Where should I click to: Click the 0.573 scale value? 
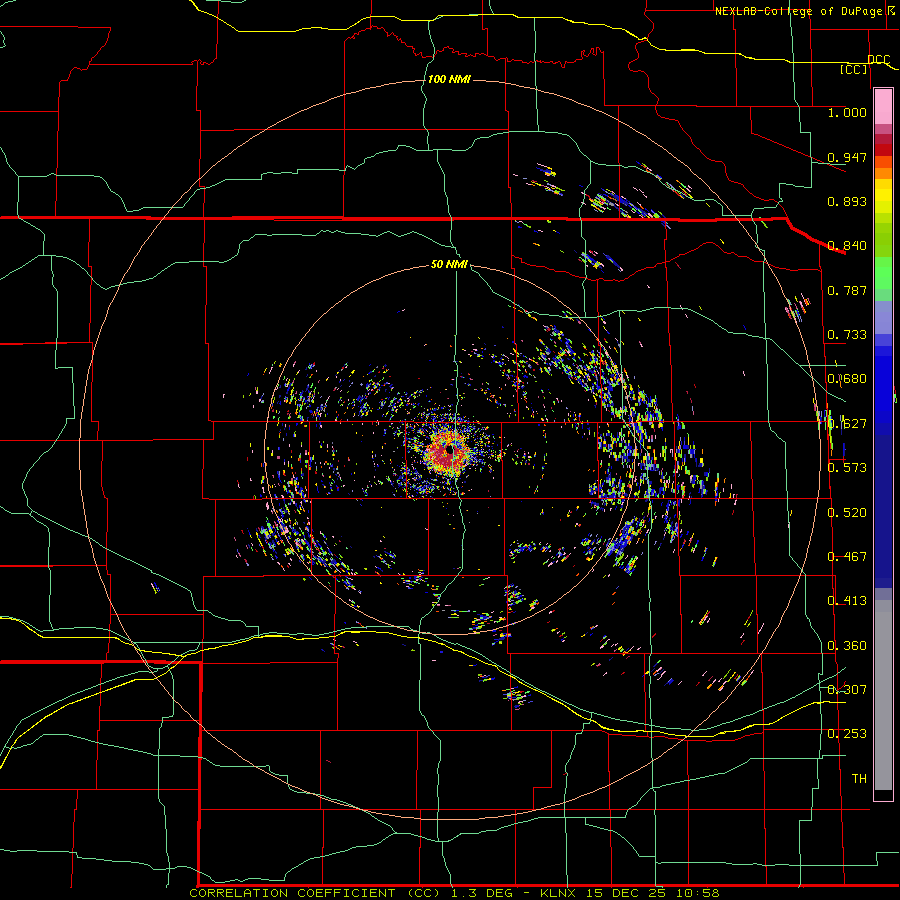pyautogui.click(x=847, y=467)
